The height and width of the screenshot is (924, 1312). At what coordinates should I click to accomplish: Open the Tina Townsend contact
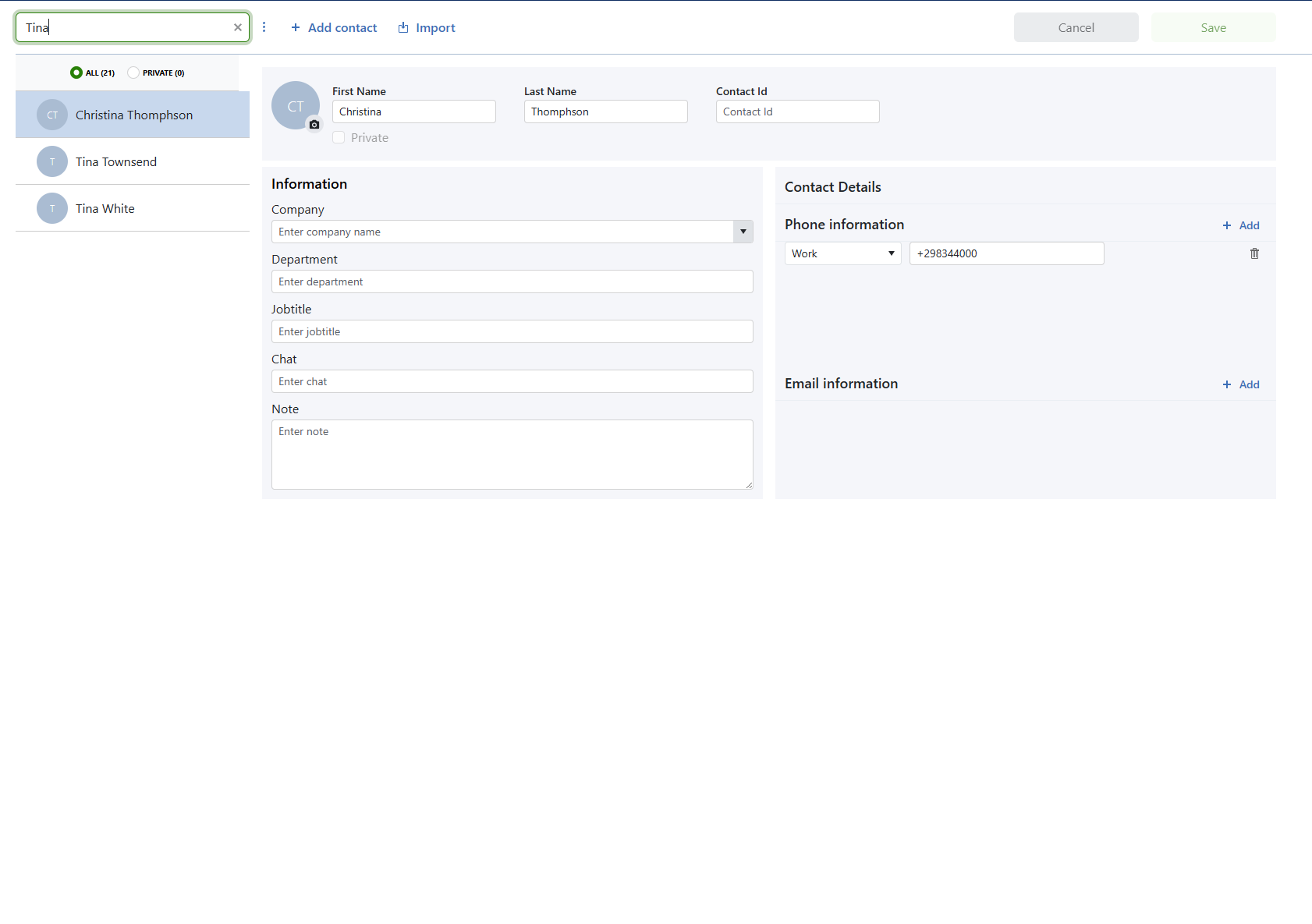click(133, 161)
